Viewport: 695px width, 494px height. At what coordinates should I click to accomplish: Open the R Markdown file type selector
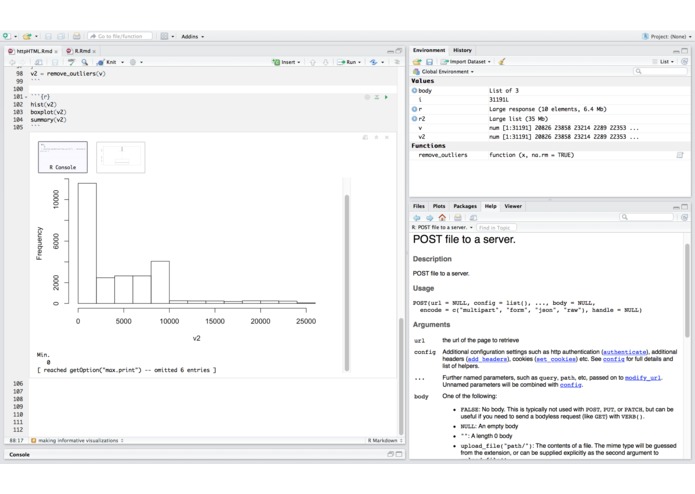[385, 440]
